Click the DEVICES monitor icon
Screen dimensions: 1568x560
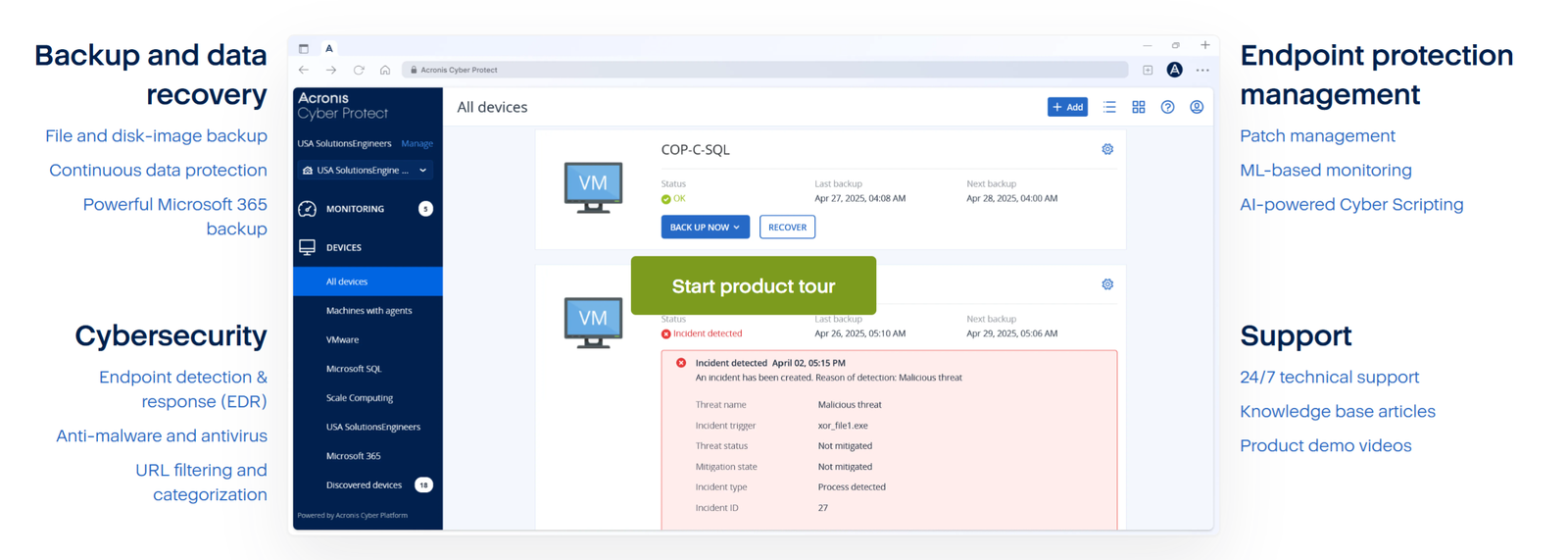click(x=308, y=247)
